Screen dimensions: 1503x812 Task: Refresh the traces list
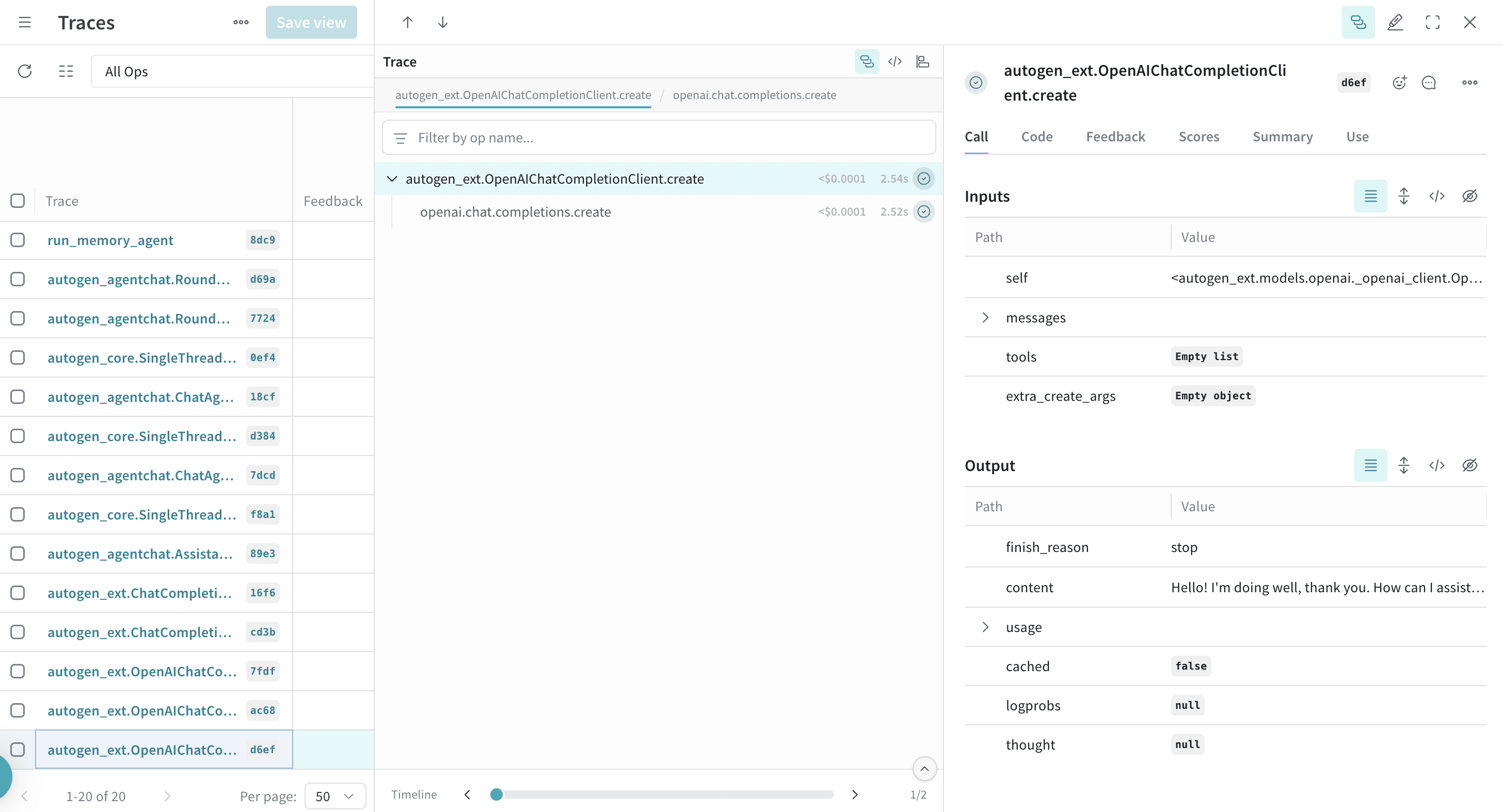pos(24,71)
